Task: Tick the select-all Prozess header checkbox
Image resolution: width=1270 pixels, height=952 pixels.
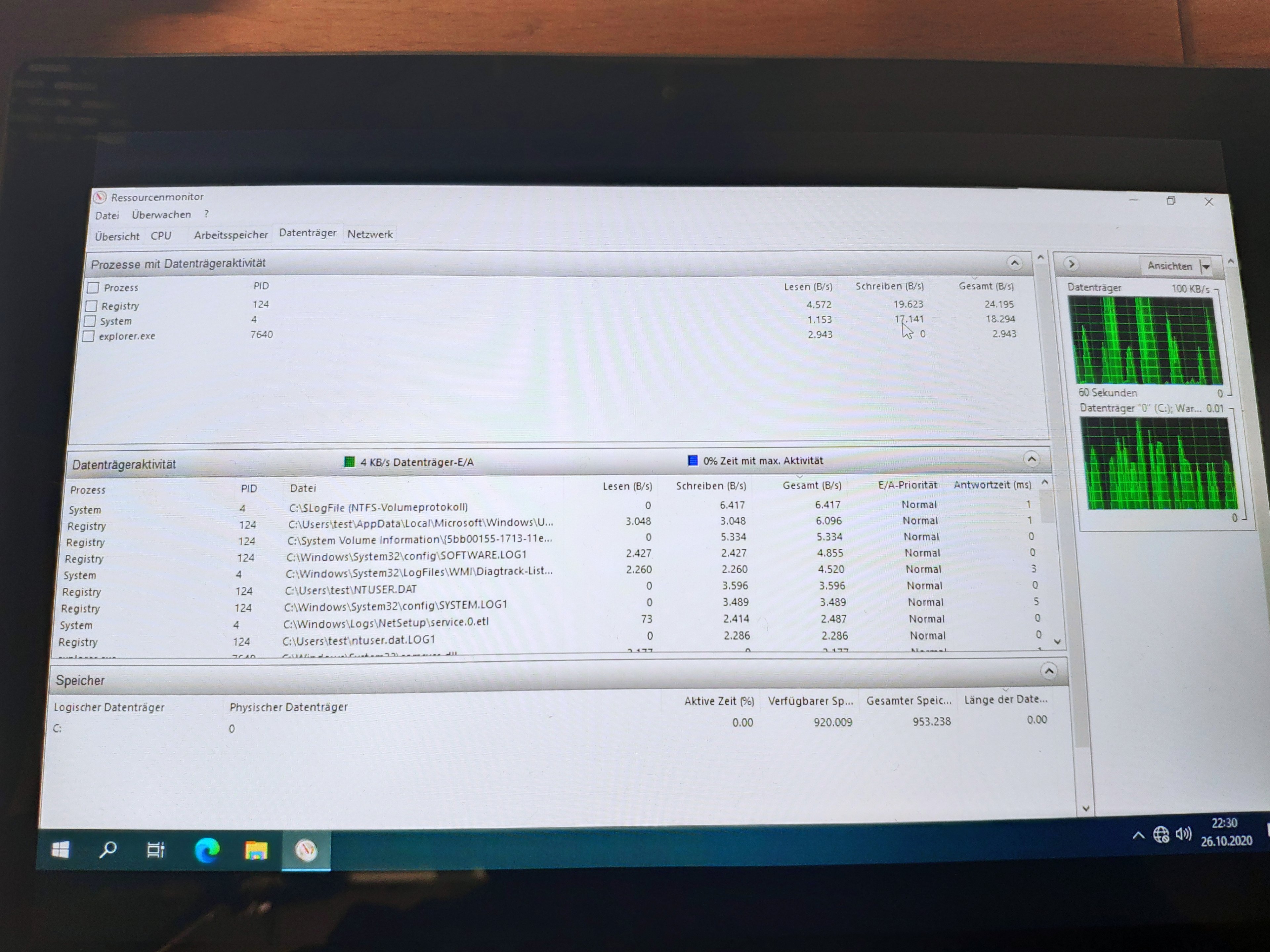Action: tap(93, 288)
